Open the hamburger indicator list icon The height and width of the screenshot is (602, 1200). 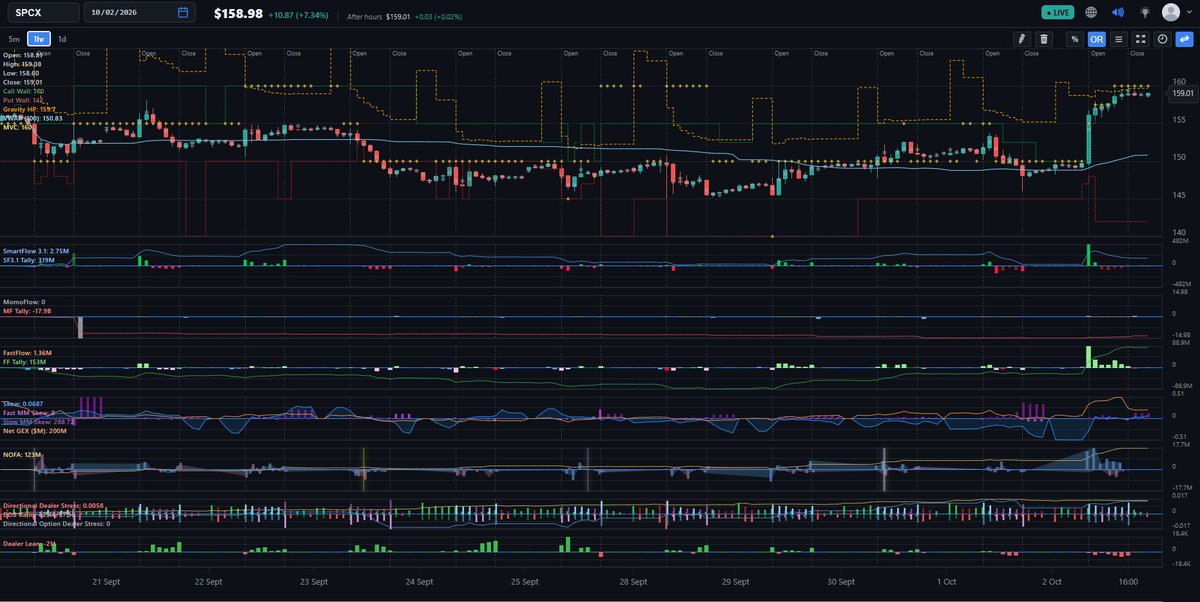click(1118, 39)
